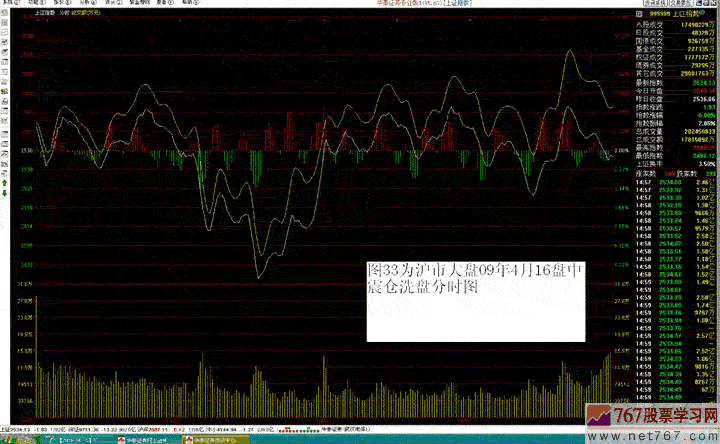Open the 帮助 menu

(x=190, y=2)
